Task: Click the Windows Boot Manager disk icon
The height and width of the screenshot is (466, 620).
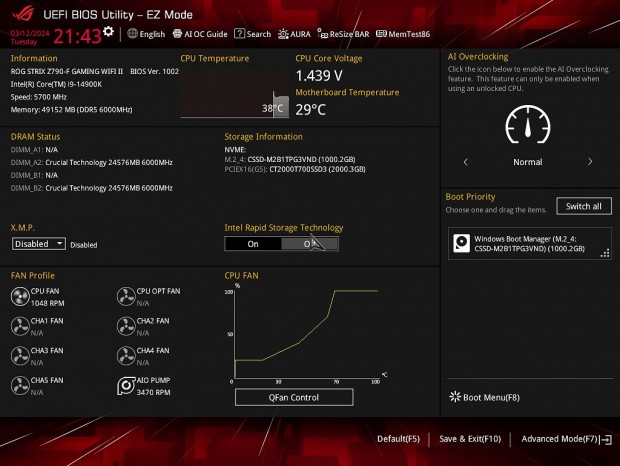Action: tap(461, 243)
